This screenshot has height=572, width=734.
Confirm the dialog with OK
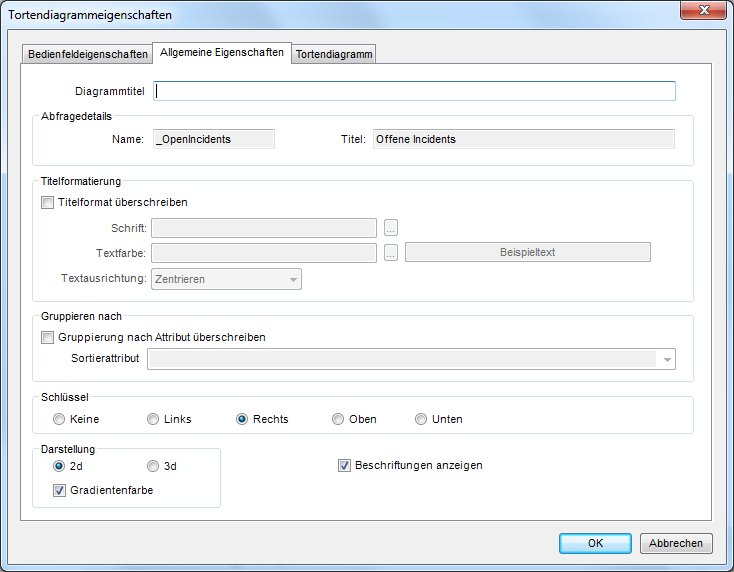coord(595,543)
